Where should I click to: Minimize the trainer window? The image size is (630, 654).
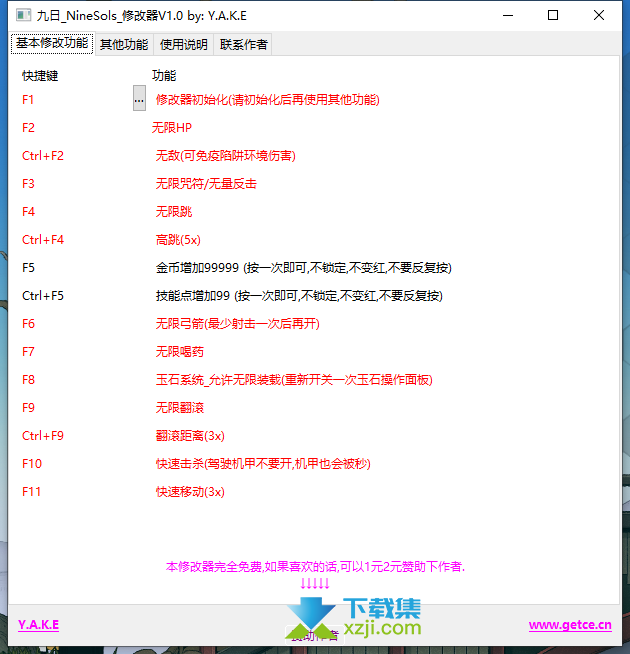tap(508, 15)
